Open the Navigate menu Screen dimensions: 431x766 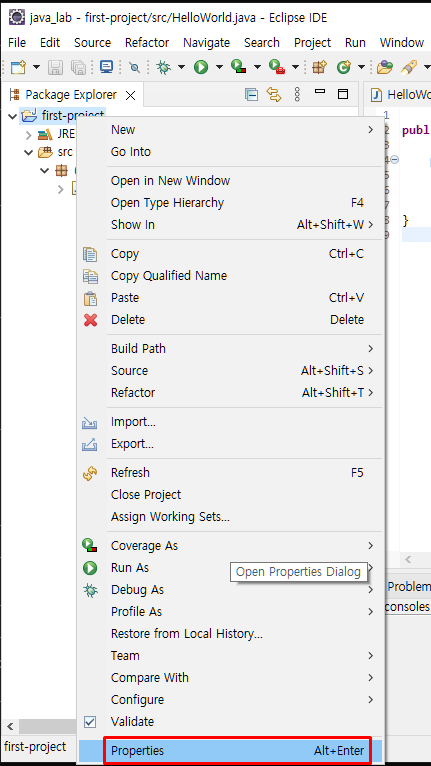(x=206, y=43)
